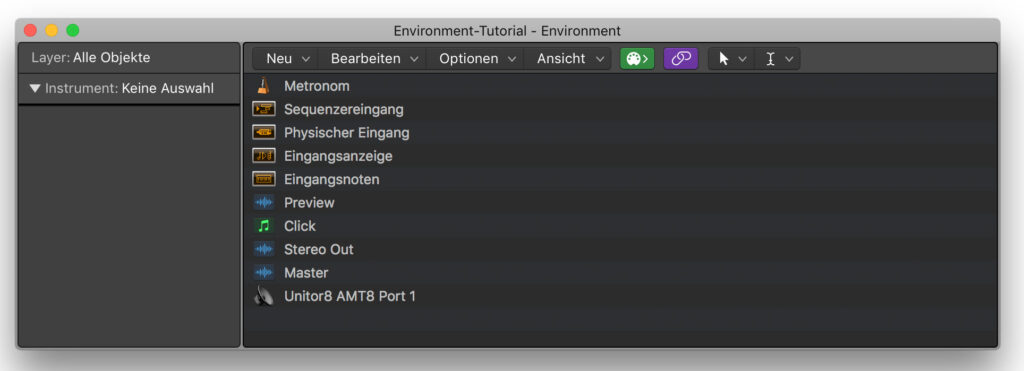Click the Stereo Out waveform icon
This screenshot has width=1024, height=371.
coord(264,250)
